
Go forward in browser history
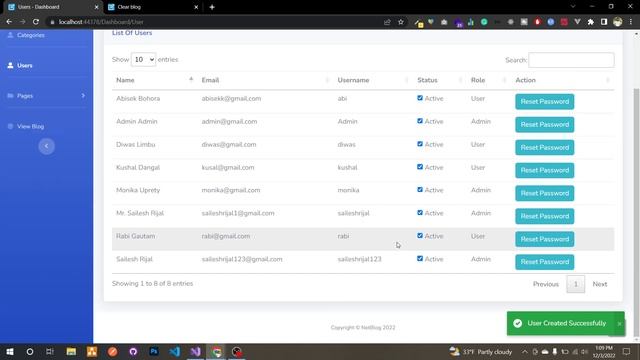22,22
